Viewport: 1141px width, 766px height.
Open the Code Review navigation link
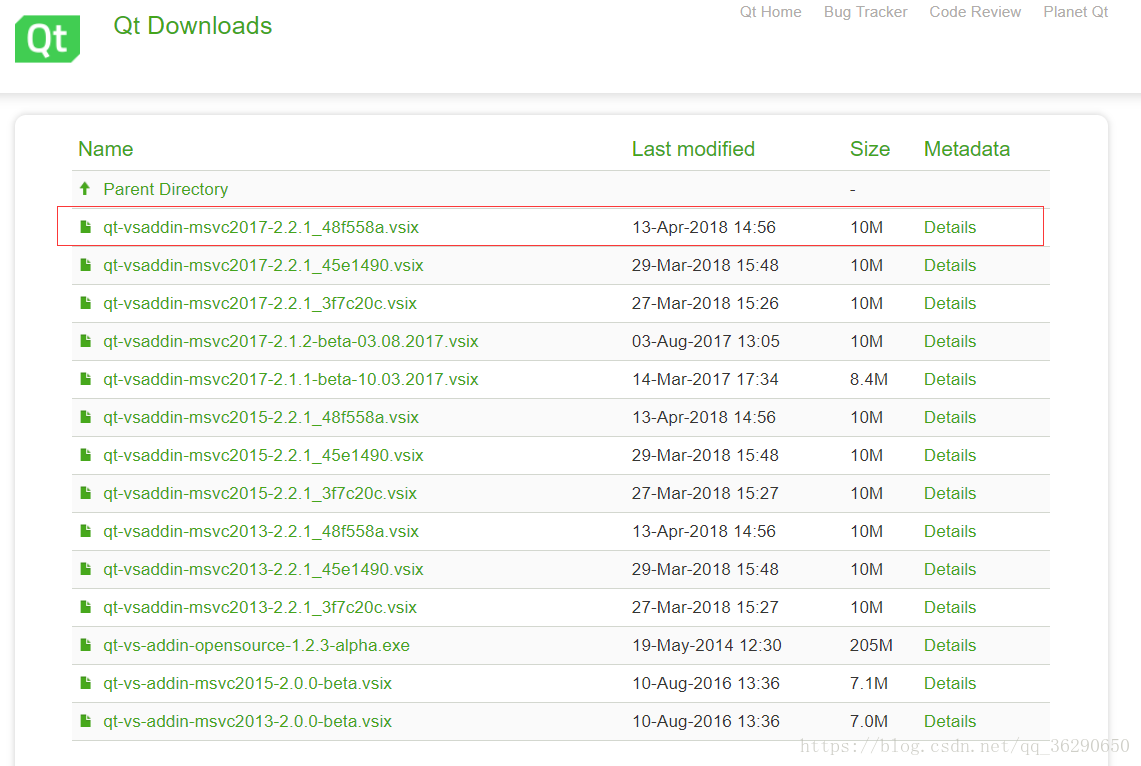click(975, 12)
